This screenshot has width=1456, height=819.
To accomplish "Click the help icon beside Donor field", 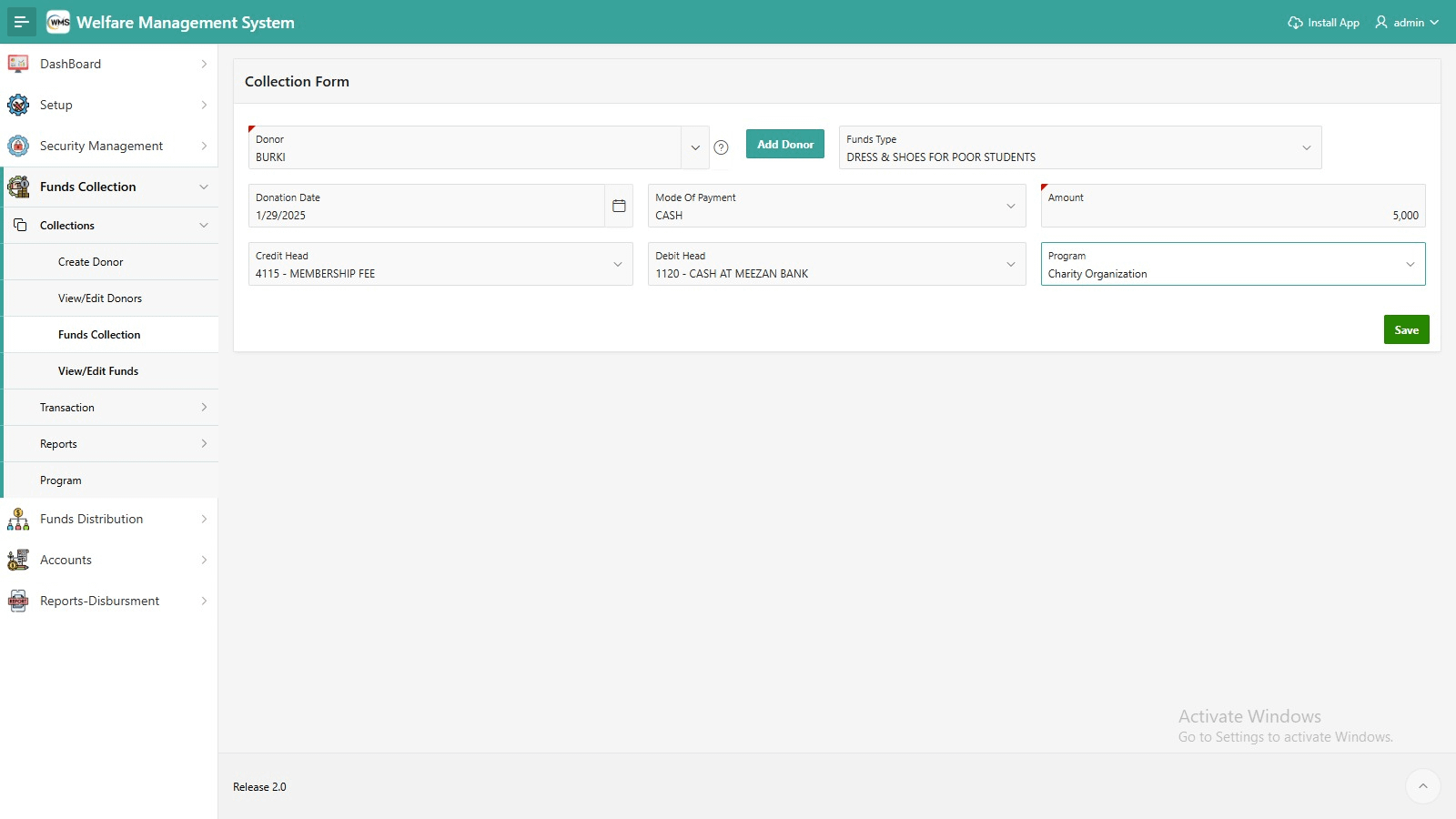I will [721, 147].
